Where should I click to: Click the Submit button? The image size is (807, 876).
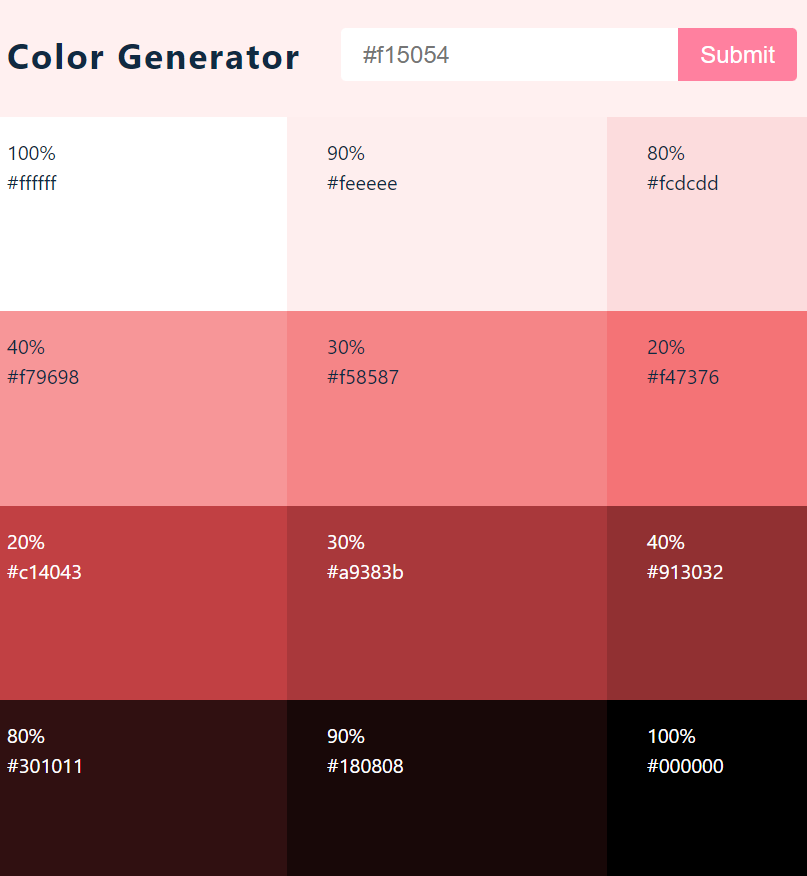pyautogui.click(x=737, y=55)
